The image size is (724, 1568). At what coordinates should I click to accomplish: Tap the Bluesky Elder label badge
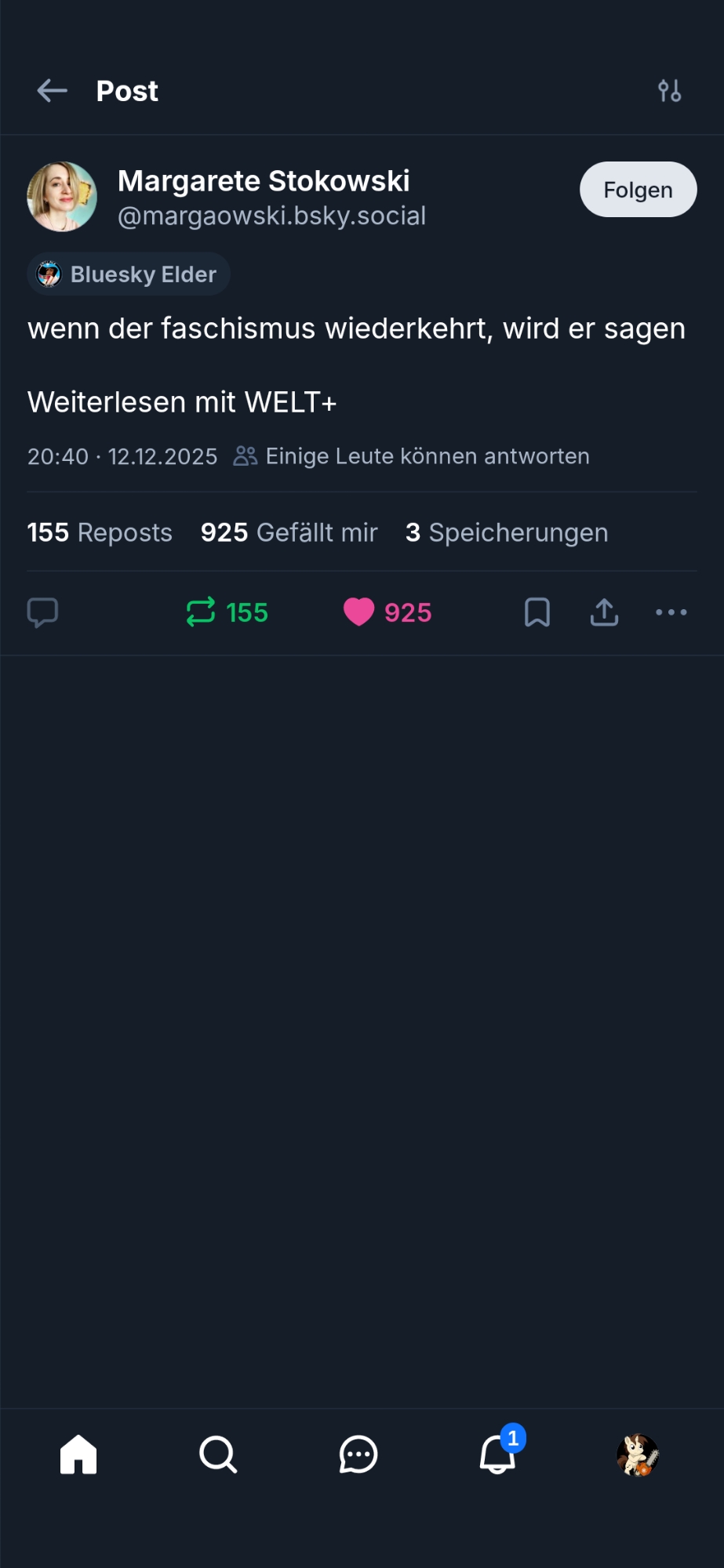pyautogui.click(x=129, y=274)
